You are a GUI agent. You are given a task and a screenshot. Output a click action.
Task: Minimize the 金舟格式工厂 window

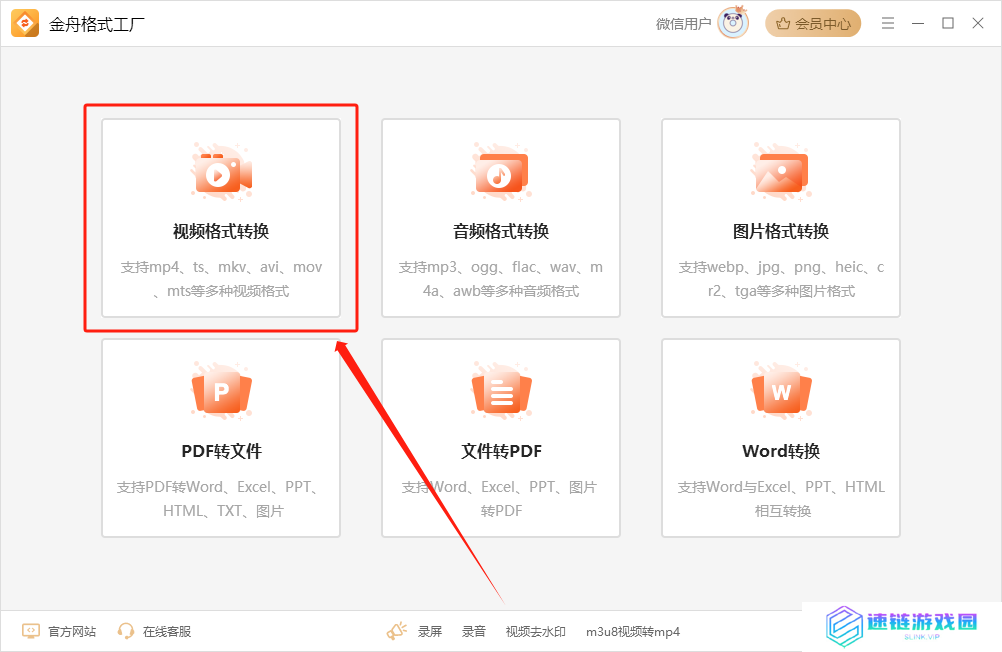pyautogui.click(x=918, y=24)
